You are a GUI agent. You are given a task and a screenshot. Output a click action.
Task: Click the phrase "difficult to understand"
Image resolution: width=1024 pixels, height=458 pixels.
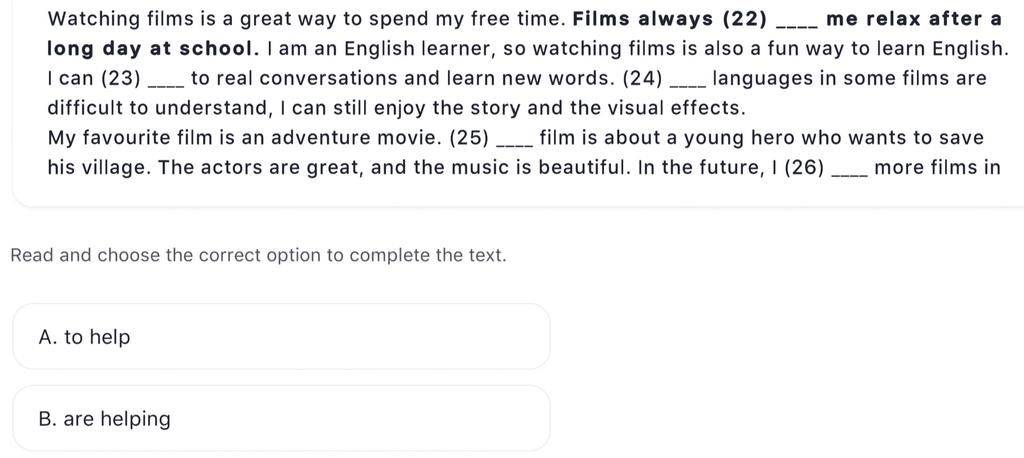pyautogui.click(x=157, y=108)
